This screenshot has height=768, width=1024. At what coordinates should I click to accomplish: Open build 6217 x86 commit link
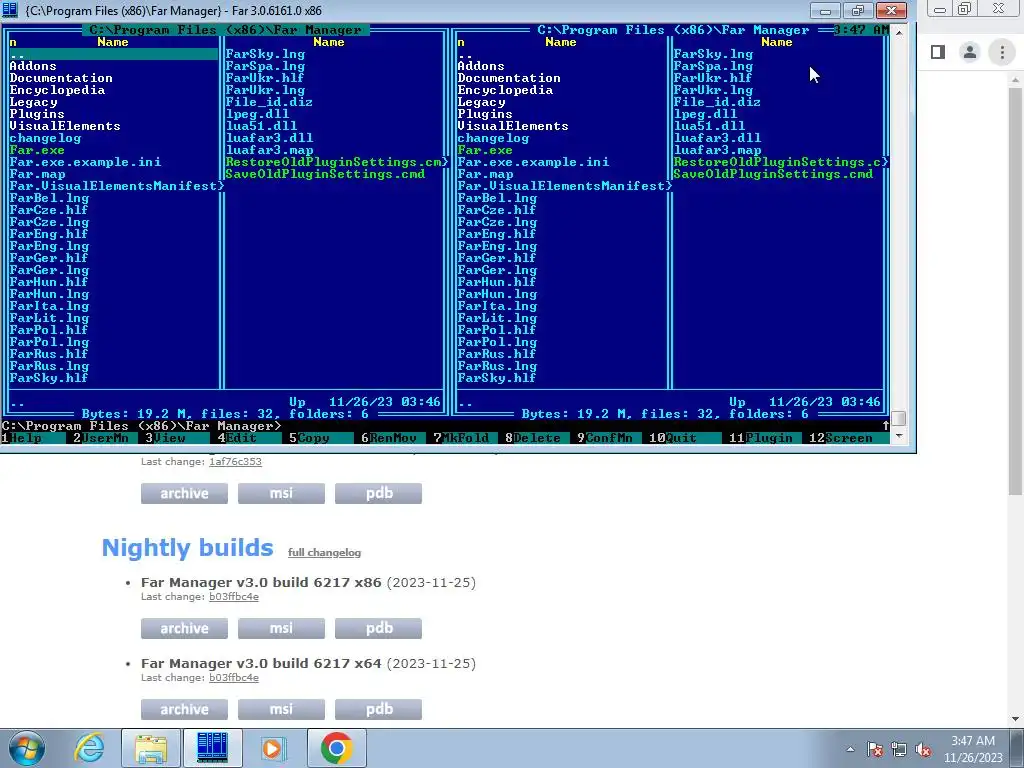[x=234, y=597]
